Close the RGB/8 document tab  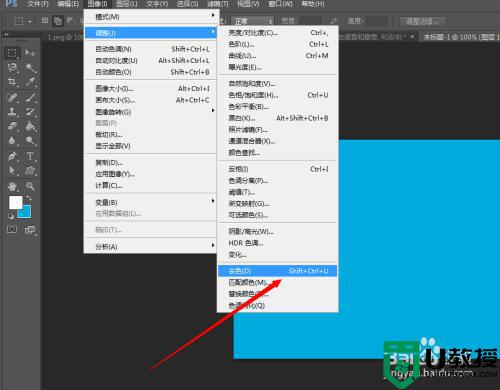[412, 36]
